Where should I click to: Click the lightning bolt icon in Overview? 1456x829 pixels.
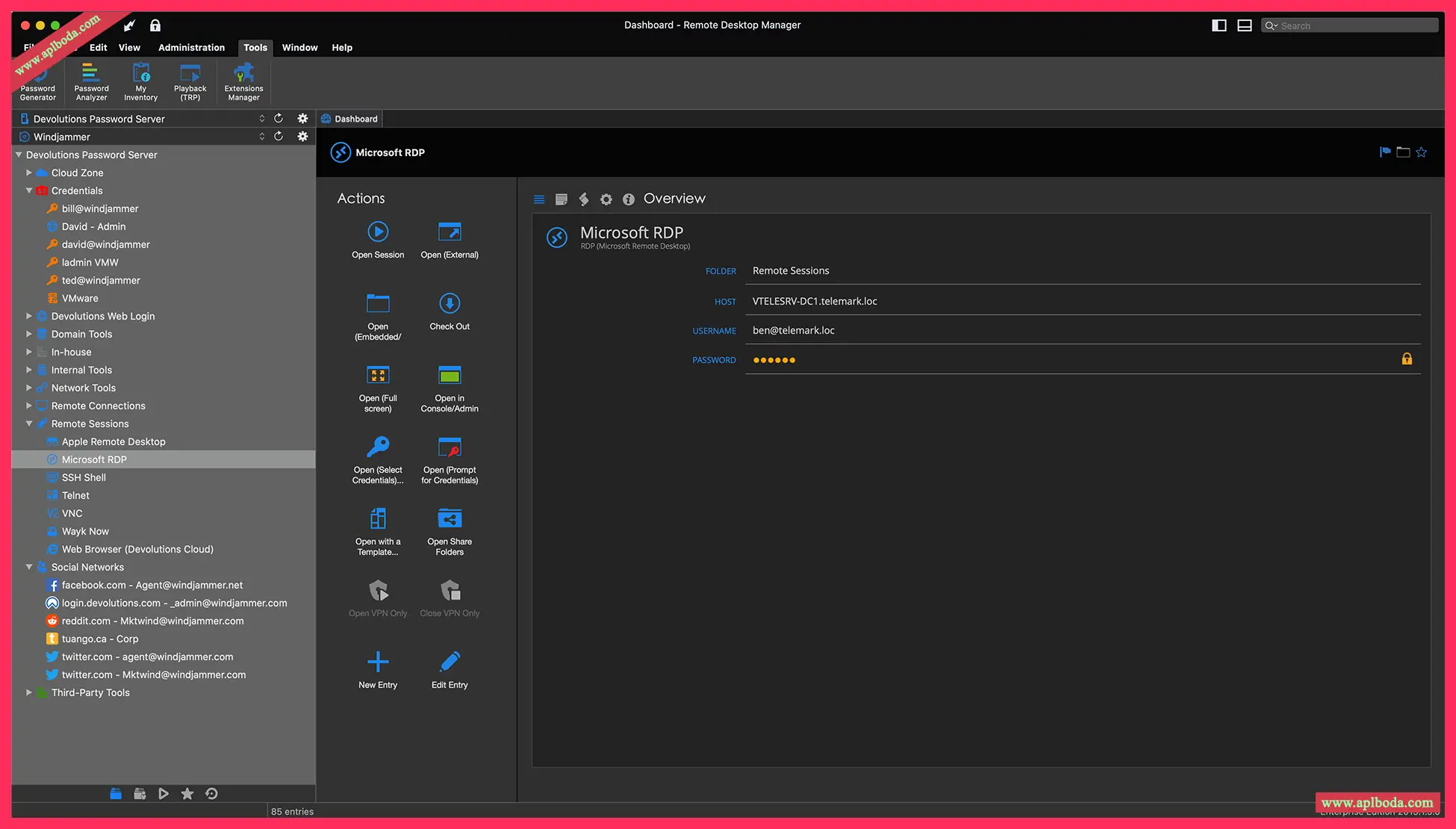(584, 199)
